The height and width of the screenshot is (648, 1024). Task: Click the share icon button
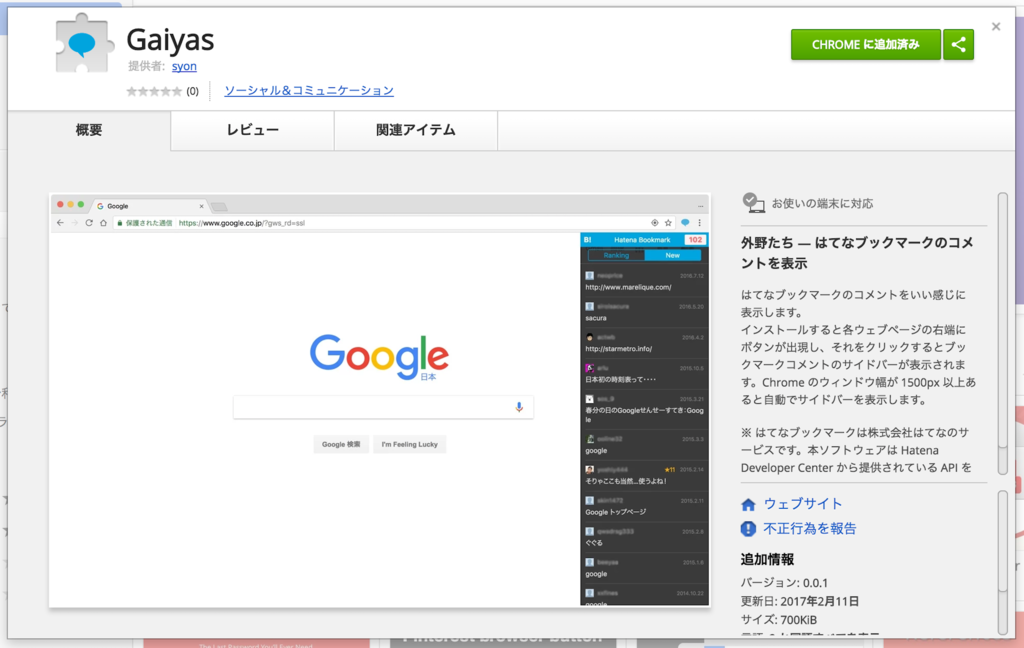(x=958, y=44)
